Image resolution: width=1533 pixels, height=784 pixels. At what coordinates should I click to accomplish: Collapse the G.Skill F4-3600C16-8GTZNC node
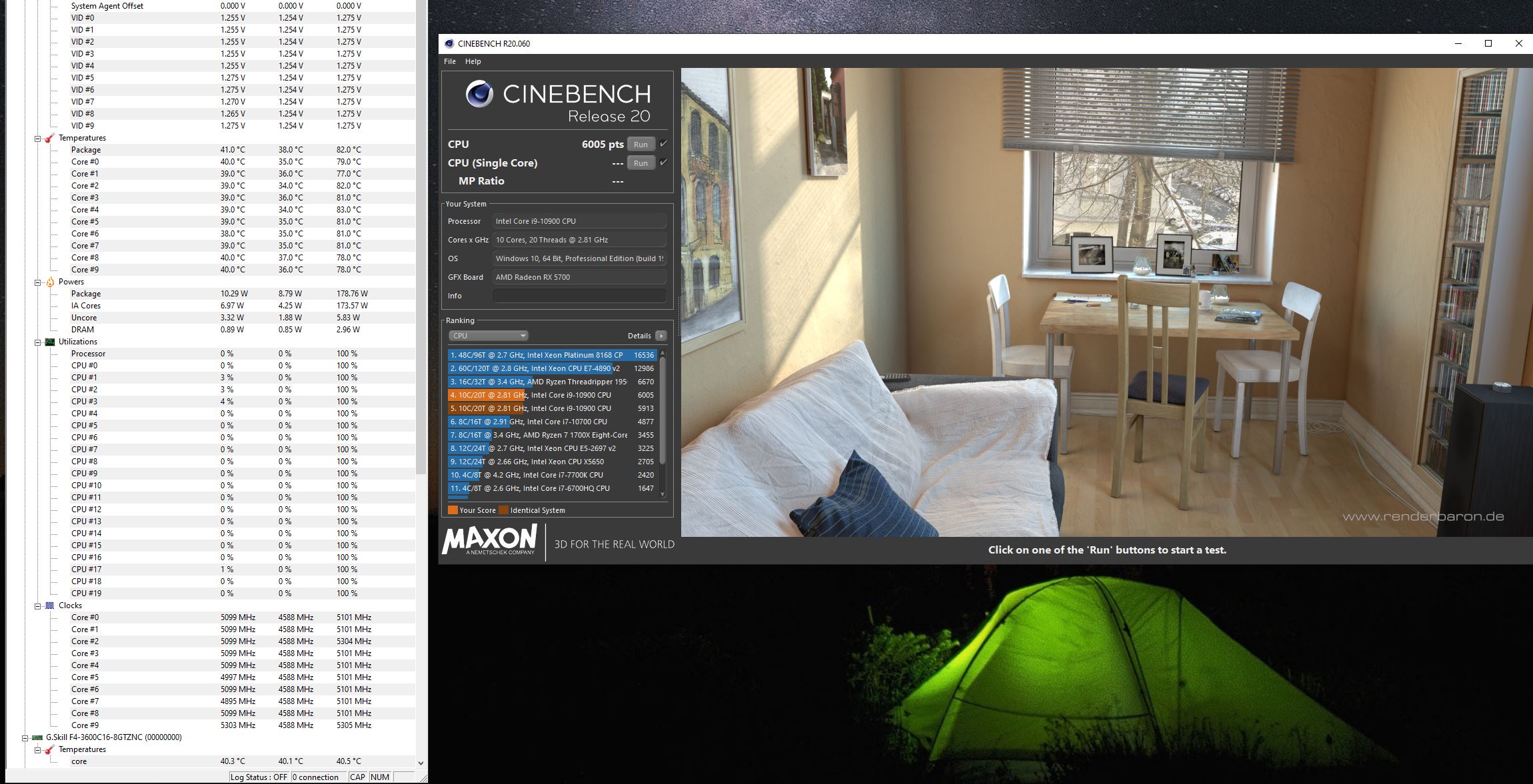25,738
